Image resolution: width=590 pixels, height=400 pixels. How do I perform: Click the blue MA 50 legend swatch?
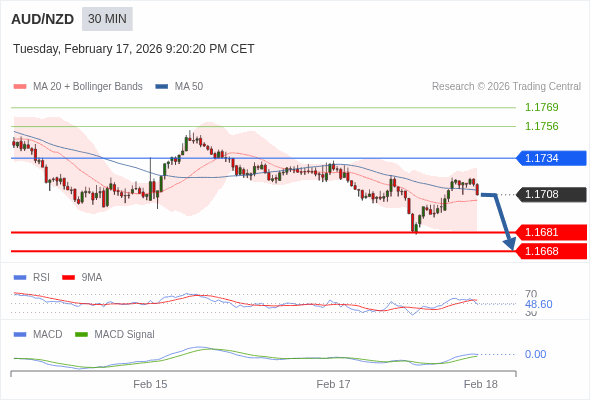coord(161,87)
